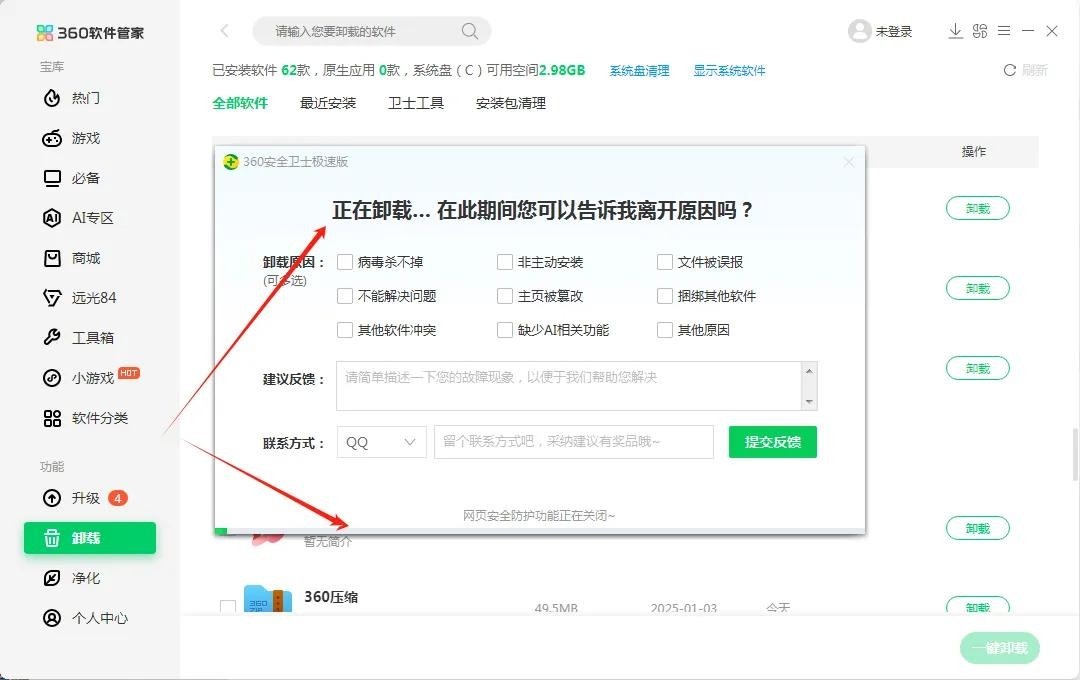Check the 病毒杀不掉 checkbox
Screen dimensions: 1080x680
[345, 262]
